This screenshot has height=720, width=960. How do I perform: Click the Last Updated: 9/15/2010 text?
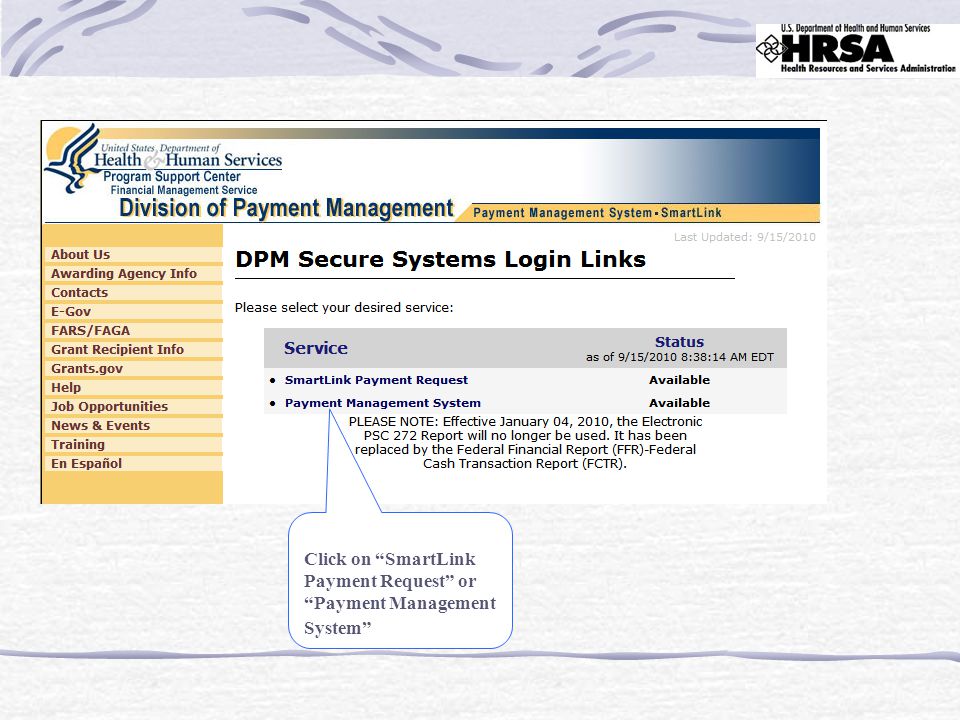pyautogui.click(x=744, y=237)
